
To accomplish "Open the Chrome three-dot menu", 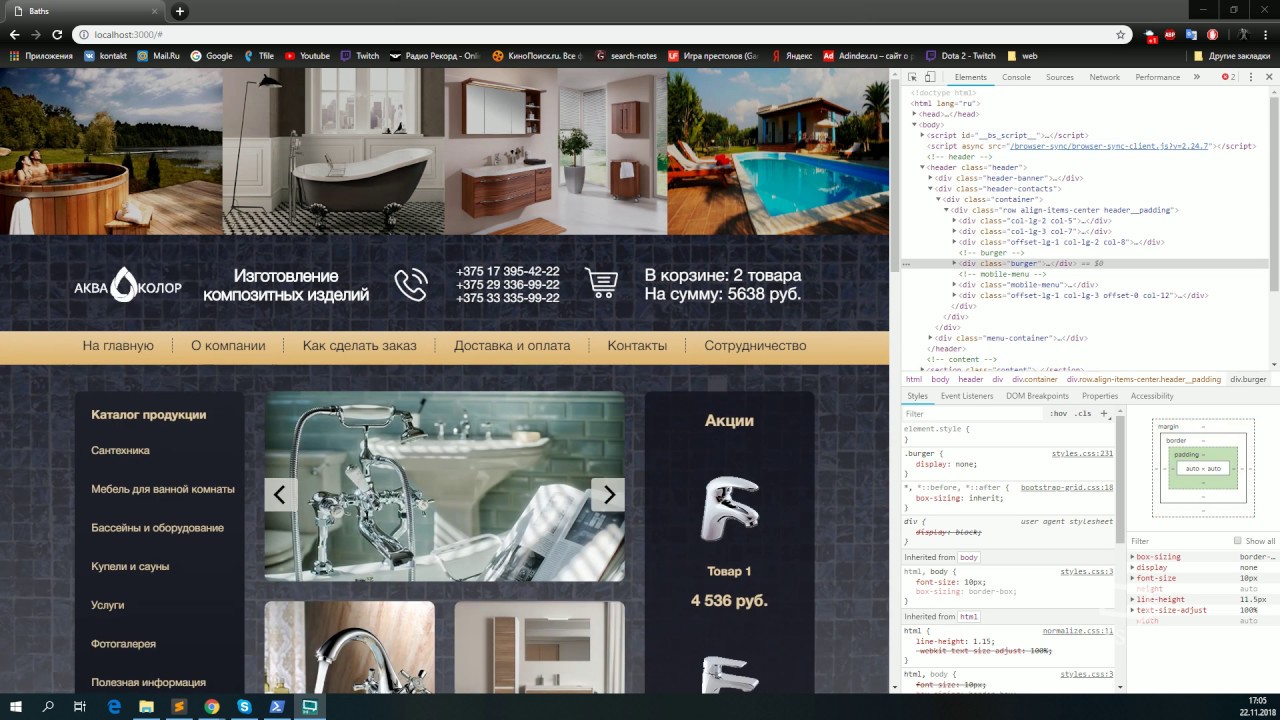I will [1265, 34].
